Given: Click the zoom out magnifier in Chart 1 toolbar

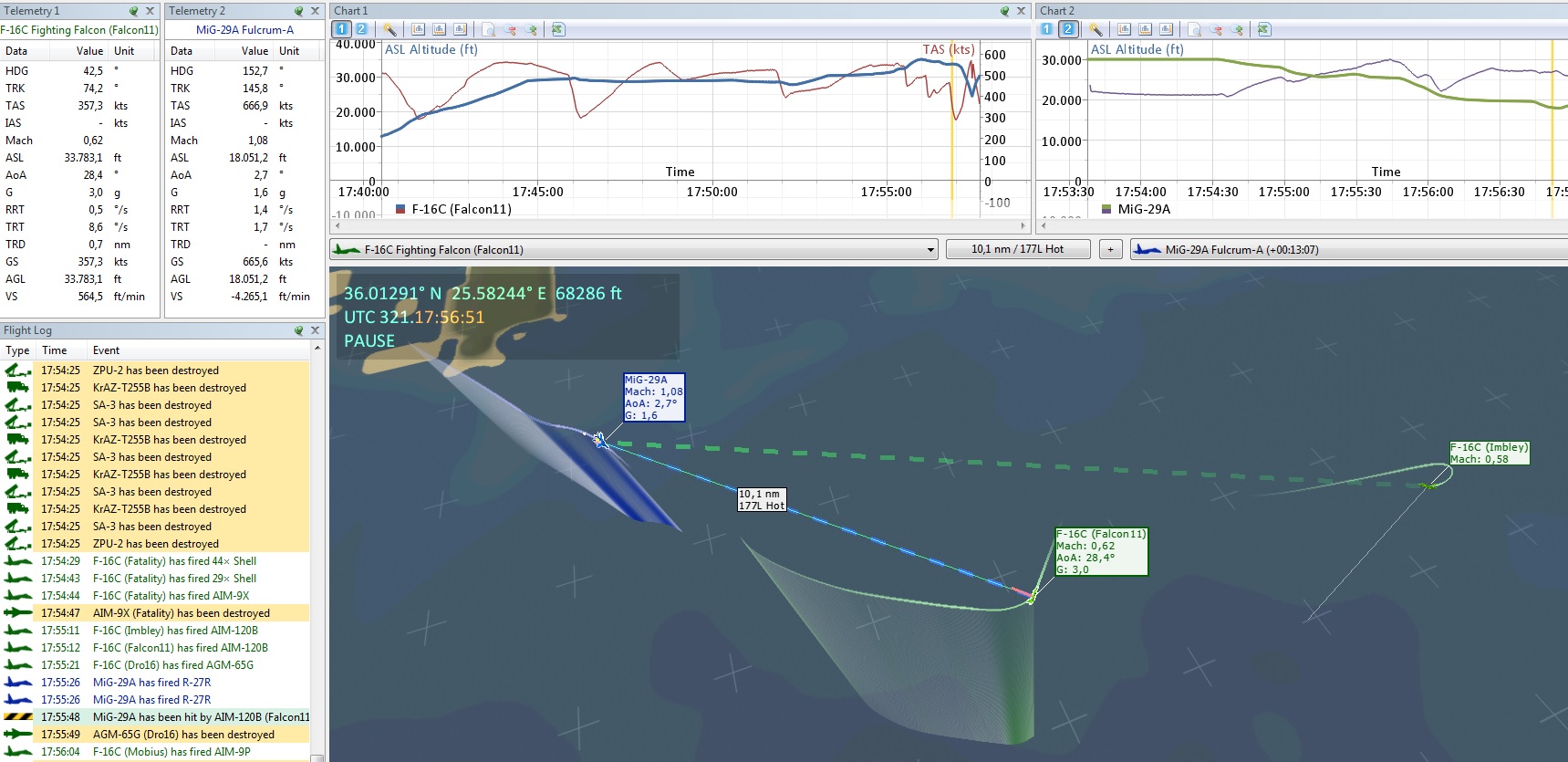Looking at the screenshot, I should pos(510,29).
